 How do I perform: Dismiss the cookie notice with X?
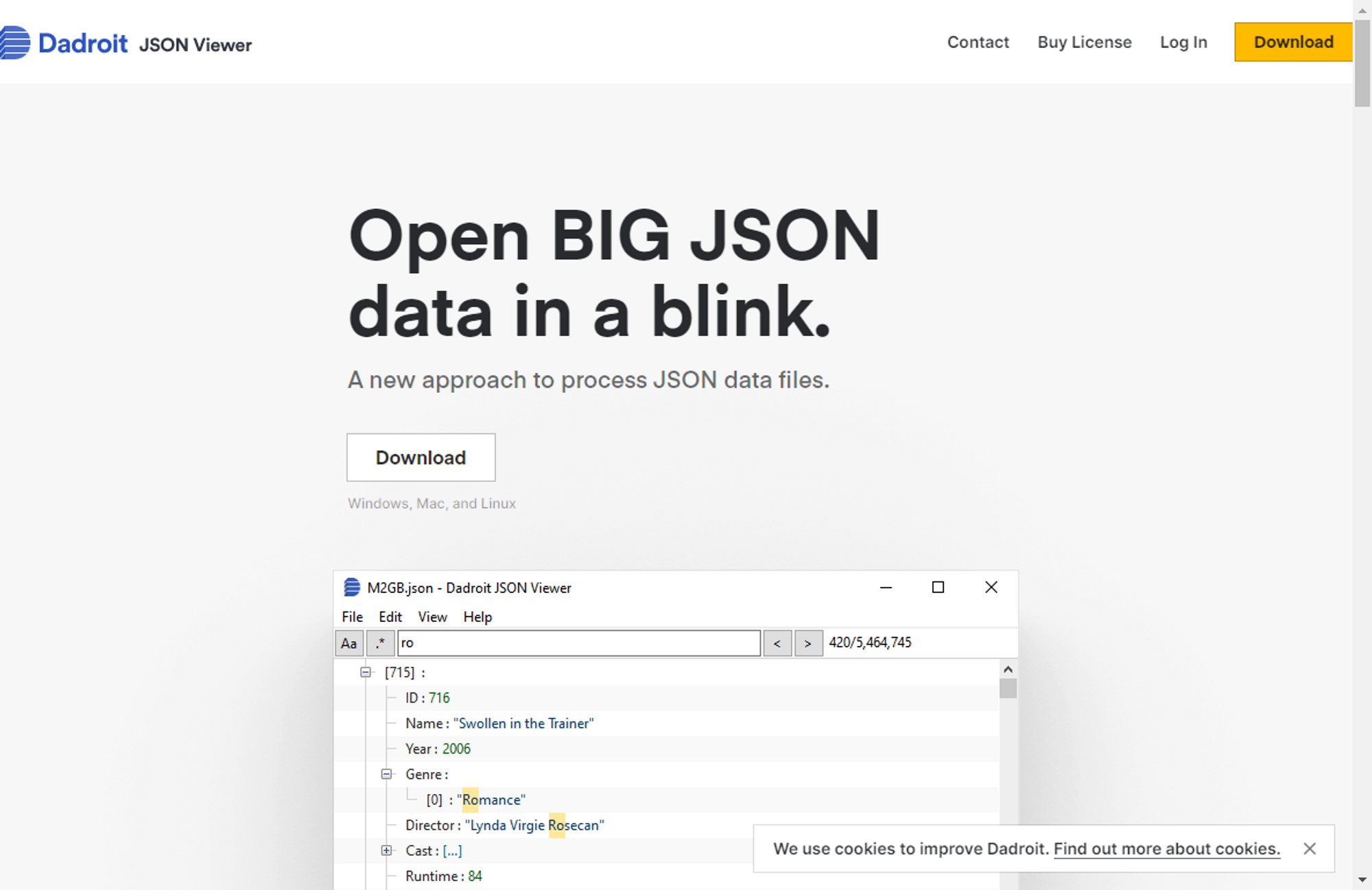pos(1310,849)
